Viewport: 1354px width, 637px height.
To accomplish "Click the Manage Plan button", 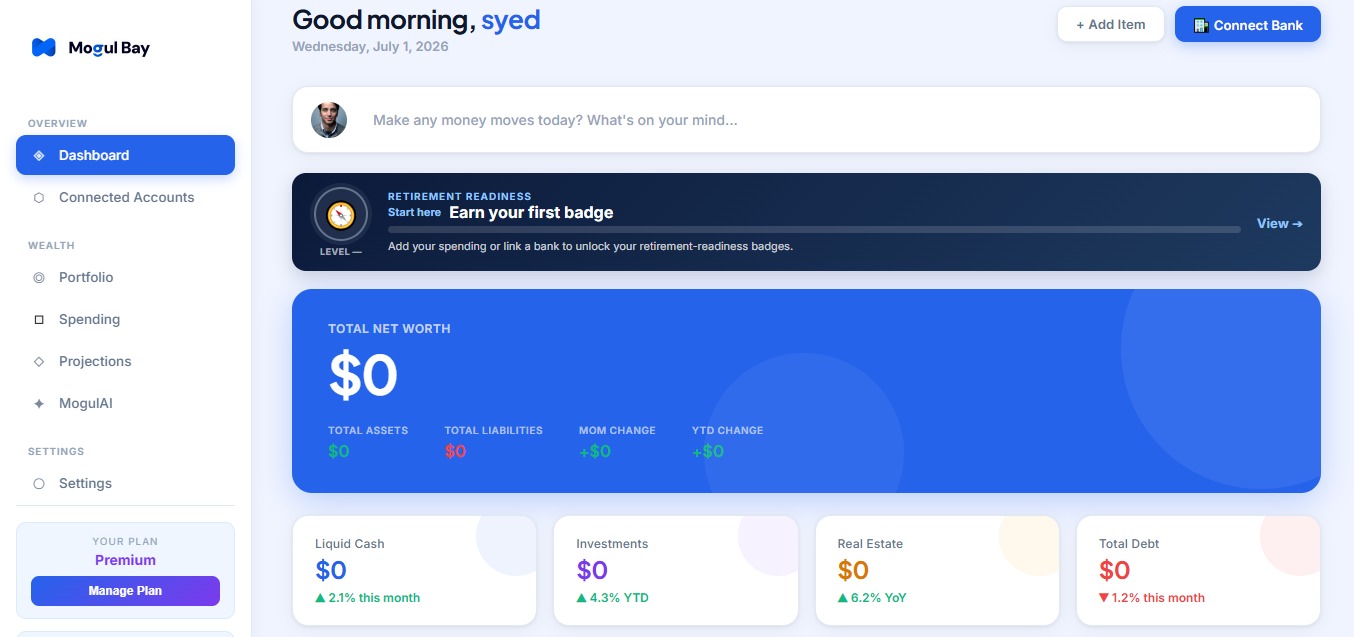I will tap(125, 591).
